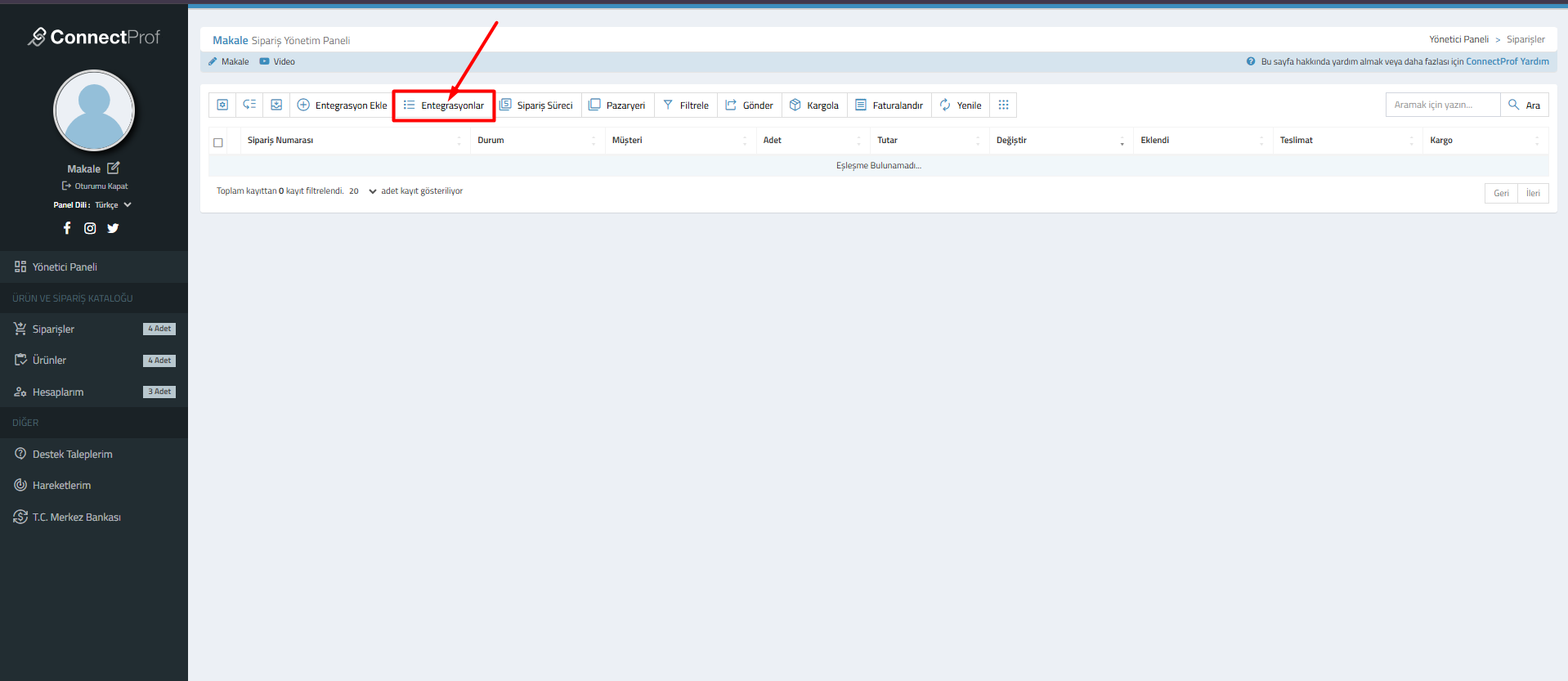This screenshot has height=681, width=1568.
Task: Click the download icon in the toolbar
Action: (x=276, y=105)
